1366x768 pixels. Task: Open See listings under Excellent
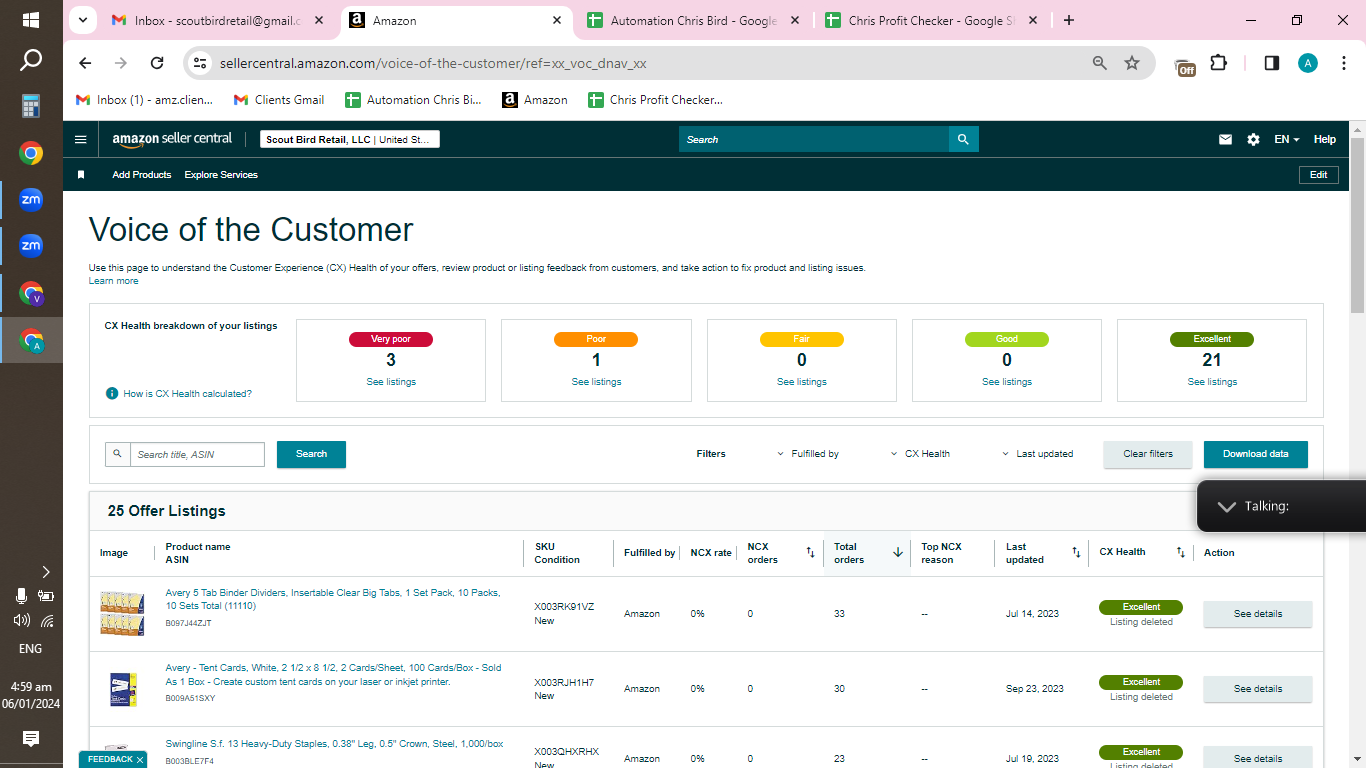tap(1212, 382)
